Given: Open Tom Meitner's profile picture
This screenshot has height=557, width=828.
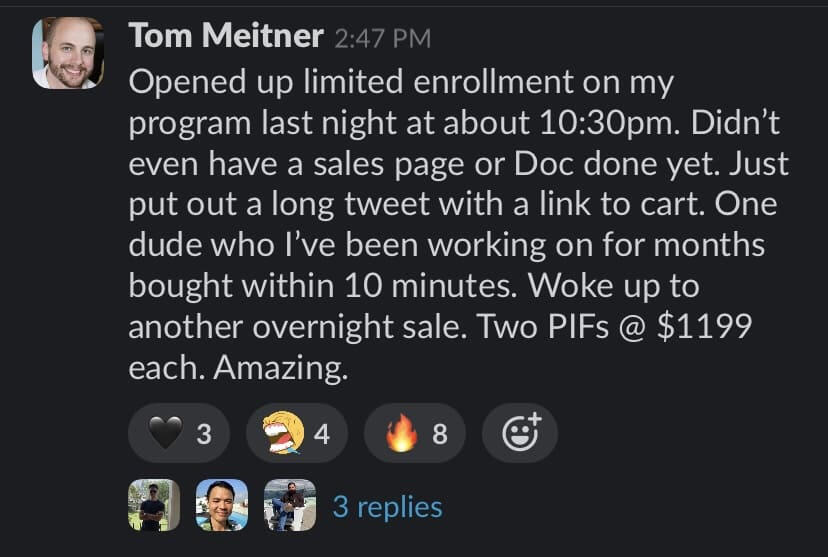Looking at the screenshot, I should tap(68, 53).
